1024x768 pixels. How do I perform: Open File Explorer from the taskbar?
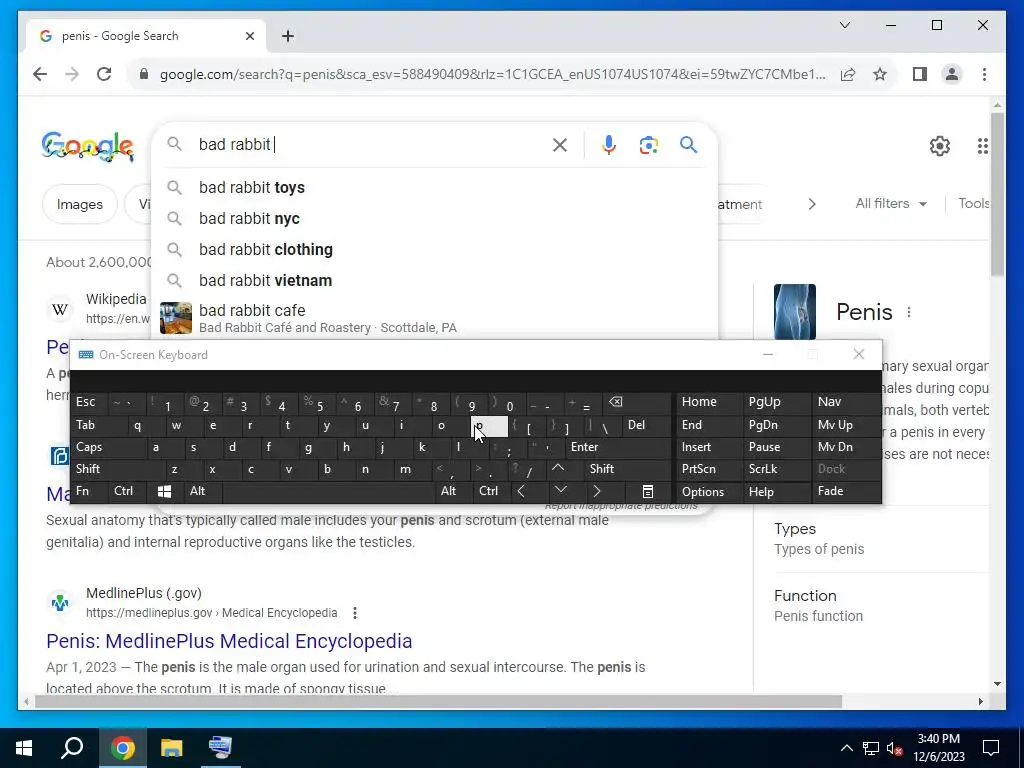click(x=171, y=748)
